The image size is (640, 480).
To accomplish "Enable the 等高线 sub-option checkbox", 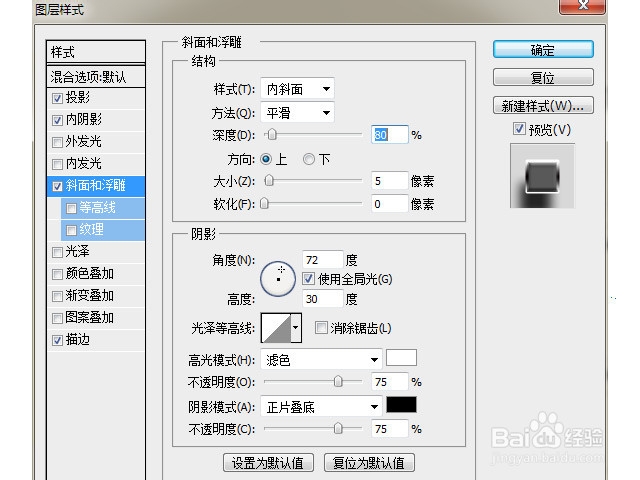I will 71,208.
